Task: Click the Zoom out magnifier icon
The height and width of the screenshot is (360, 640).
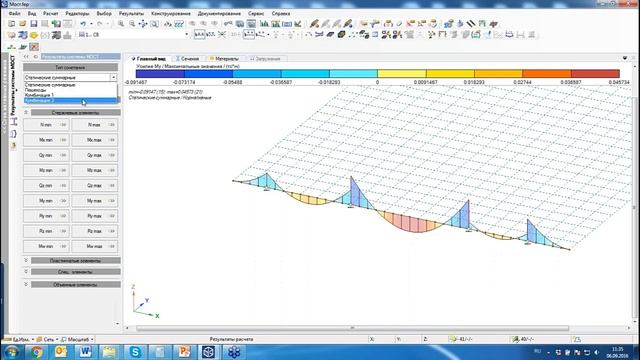Action: point(132,24)
